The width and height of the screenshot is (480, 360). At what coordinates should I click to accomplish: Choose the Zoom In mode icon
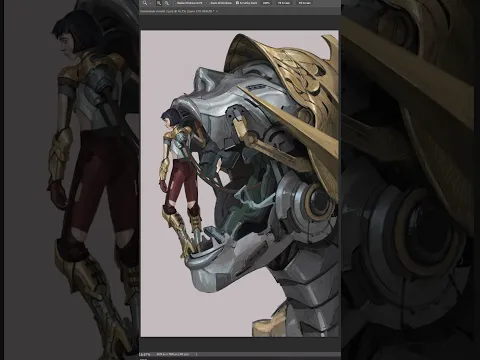click(159, 3)
